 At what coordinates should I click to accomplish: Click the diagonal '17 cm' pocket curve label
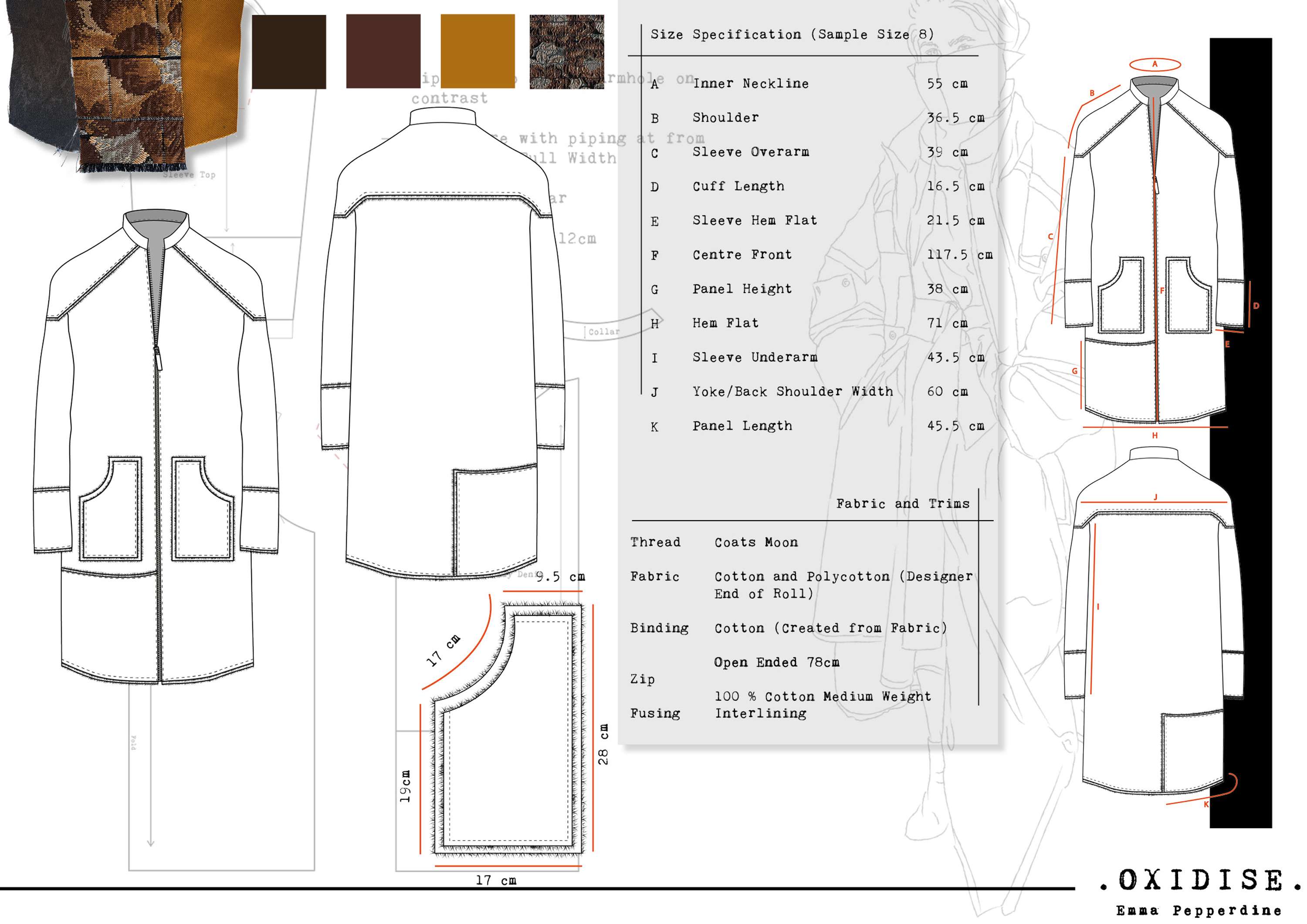(443, 650)
